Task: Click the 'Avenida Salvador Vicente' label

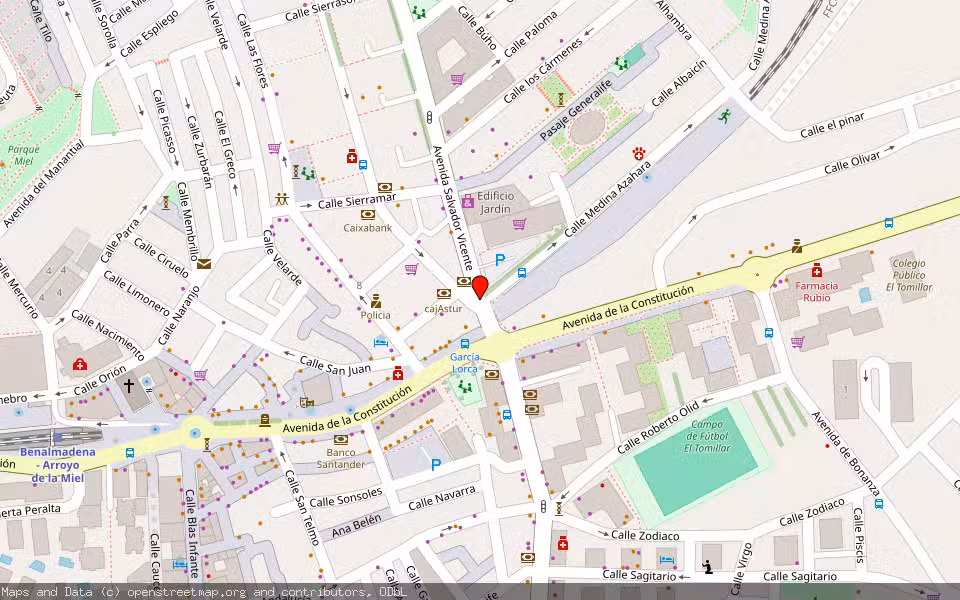Action: tap(452, 208)
